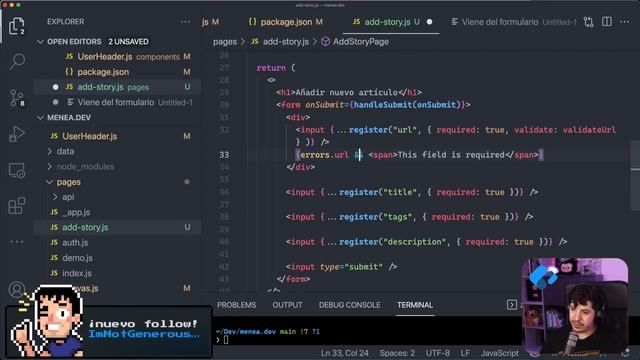This screenshot has height=360, width=640.
Task: Open index.js file
Action: click(x=118, y=273)
